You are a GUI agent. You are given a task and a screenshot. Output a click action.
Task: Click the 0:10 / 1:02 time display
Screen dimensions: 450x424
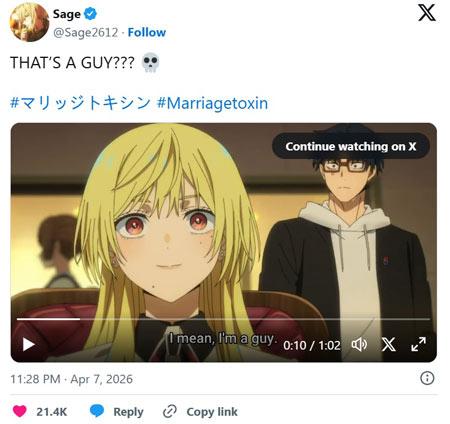[312, 345]
